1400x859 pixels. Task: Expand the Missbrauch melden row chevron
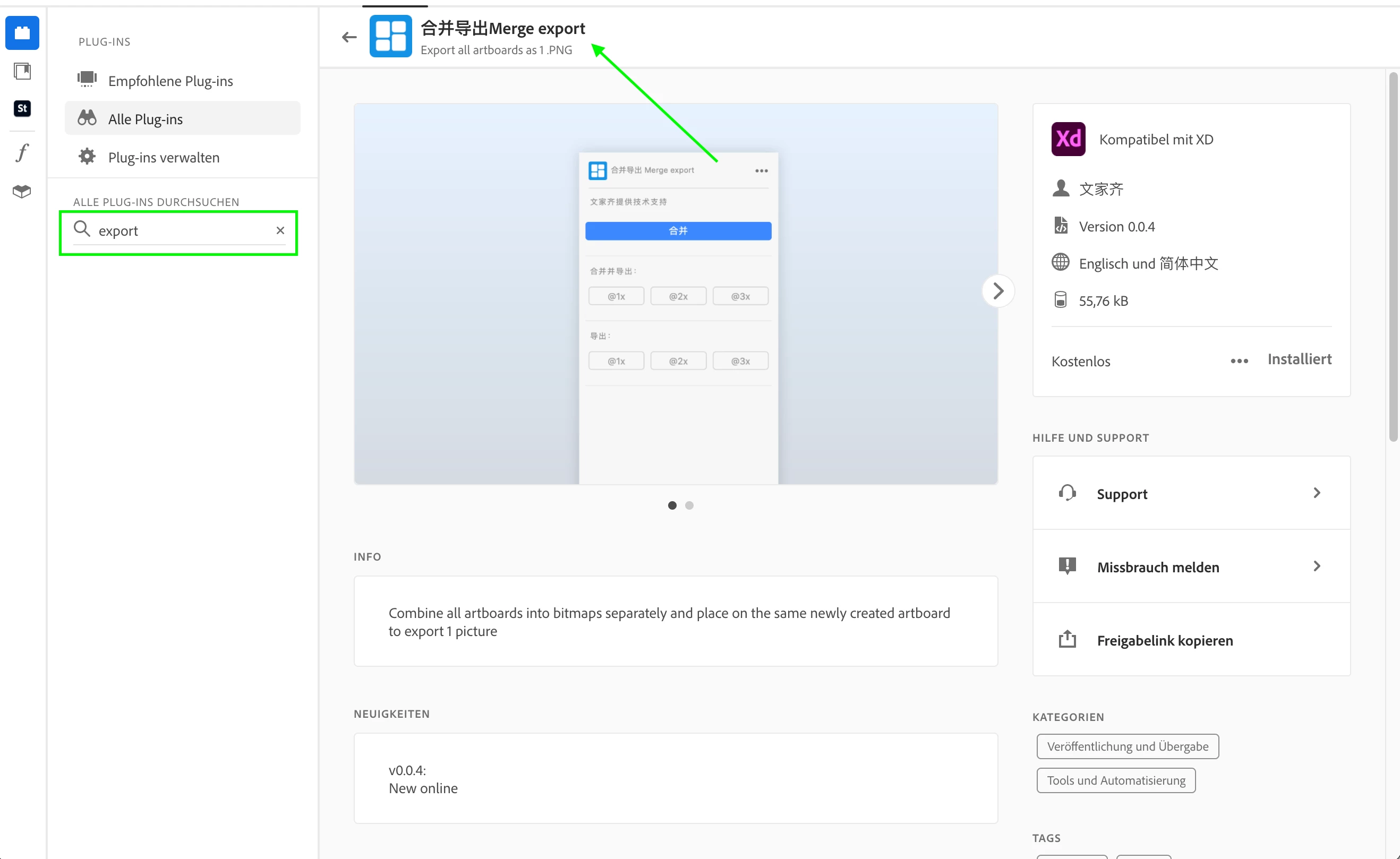1317,566
